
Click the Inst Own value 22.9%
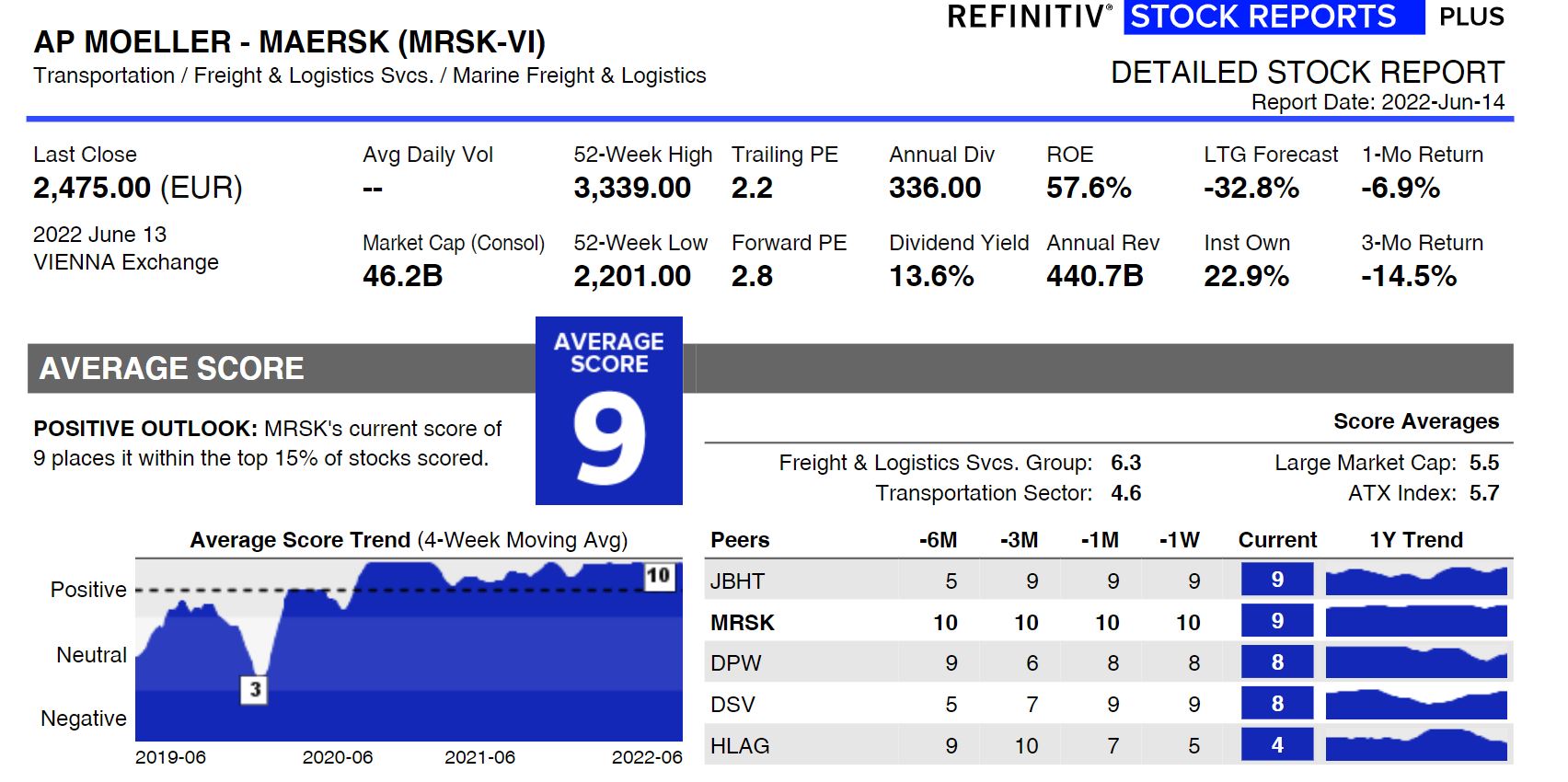1247,276
